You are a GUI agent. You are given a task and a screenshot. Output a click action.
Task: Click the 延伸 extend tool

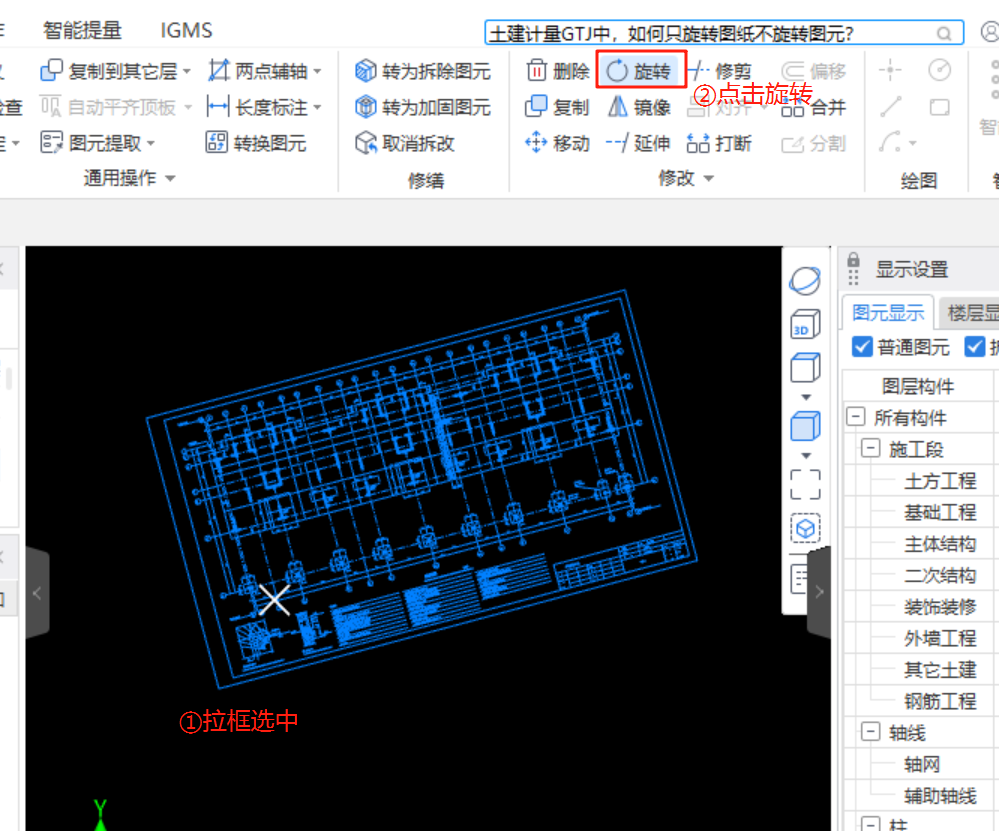coord(638,143)
